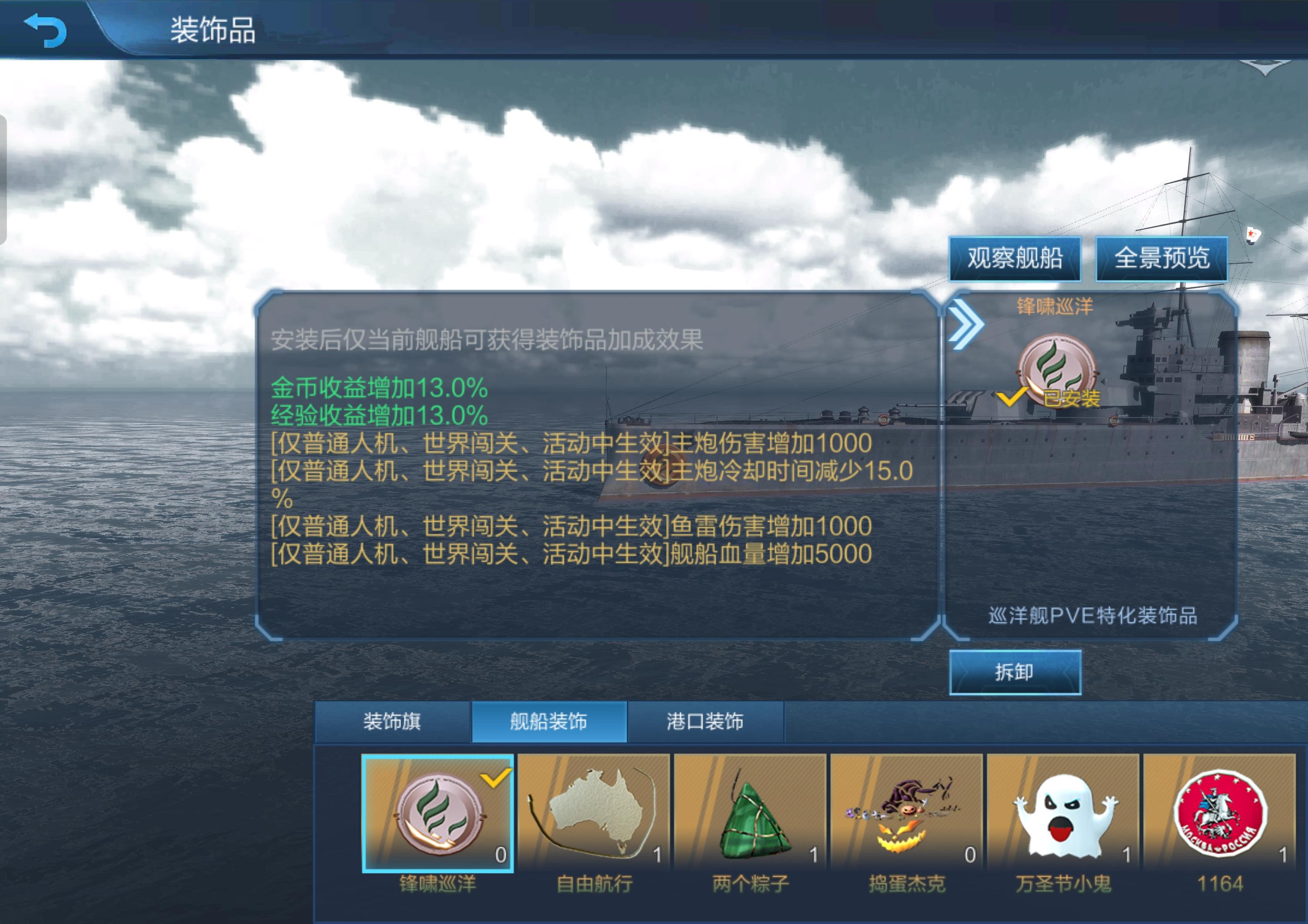Pick the 捣蛋杰克 pumpkin decoration
Viewport: 1308px width, 924px height.
coord(906,813)
